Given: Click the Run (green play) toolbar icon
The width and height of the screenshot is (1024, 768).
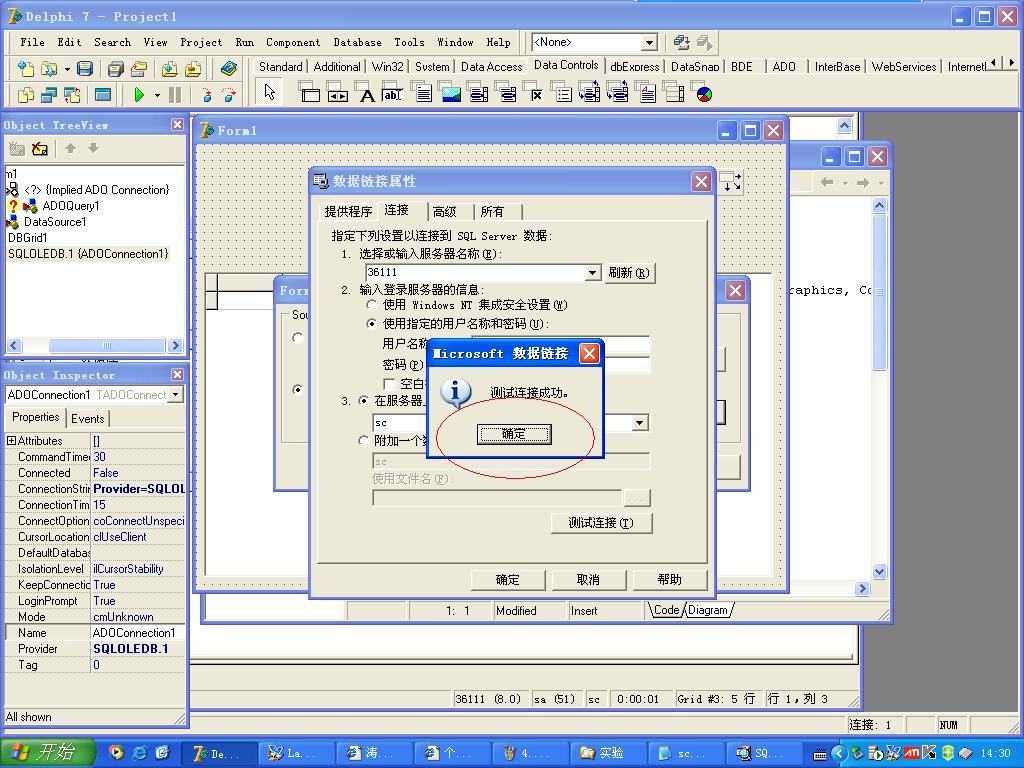Looking at the screenshot, I should (139, 95).
